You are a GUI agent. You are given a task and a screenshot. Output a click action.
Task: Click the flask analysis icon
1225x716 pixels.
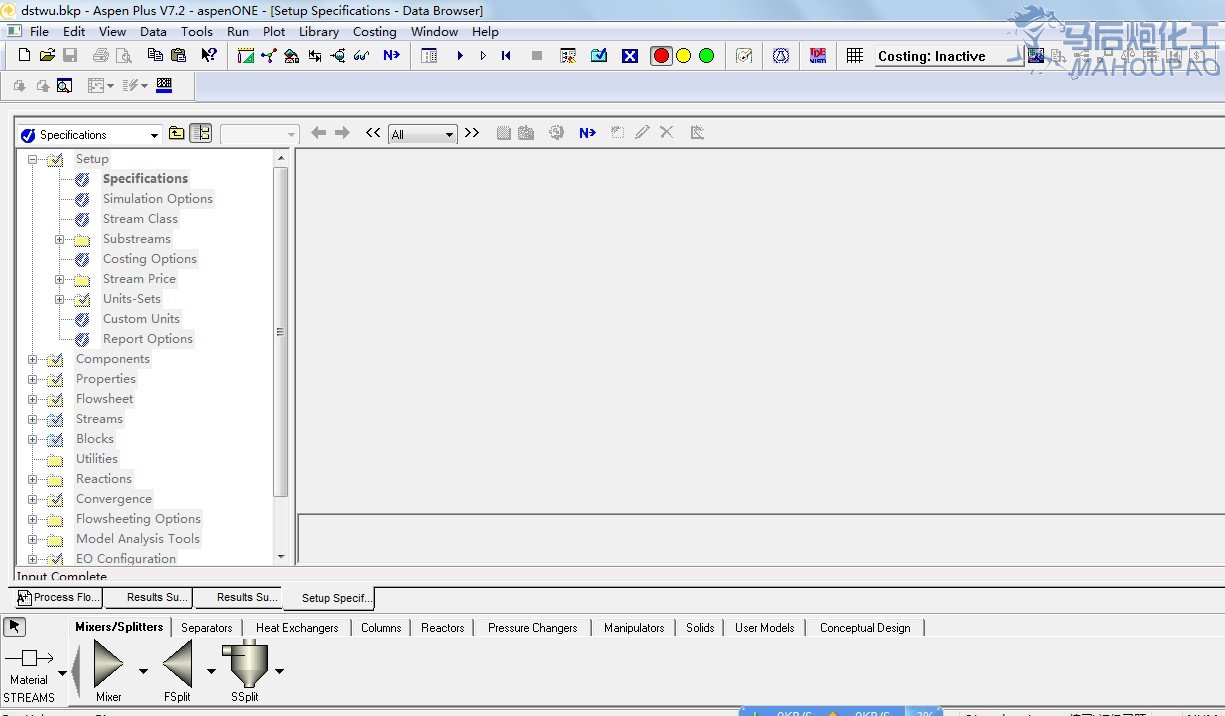click(x=781, y=56)
